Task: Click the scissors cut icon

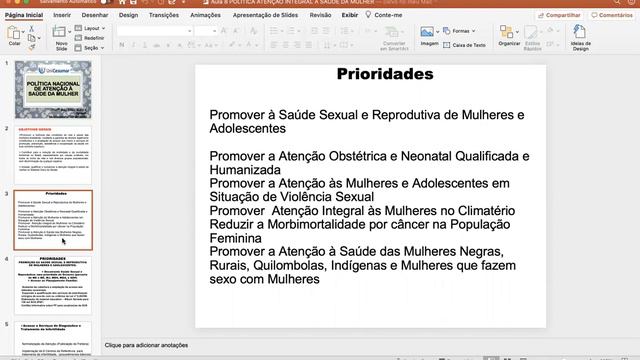Action: coord(31,29)
